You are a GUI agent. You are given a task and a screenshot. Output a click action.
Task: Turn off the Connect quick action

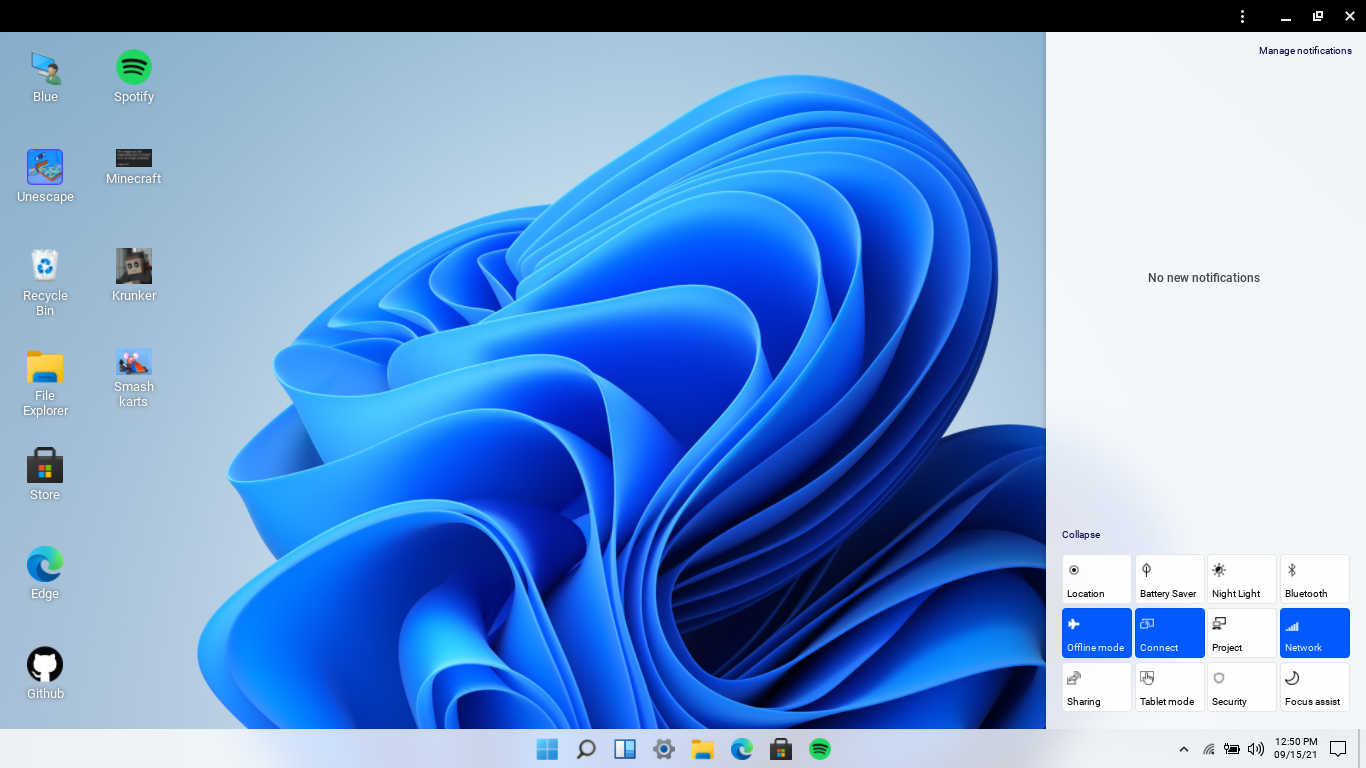click(1170, 633)
